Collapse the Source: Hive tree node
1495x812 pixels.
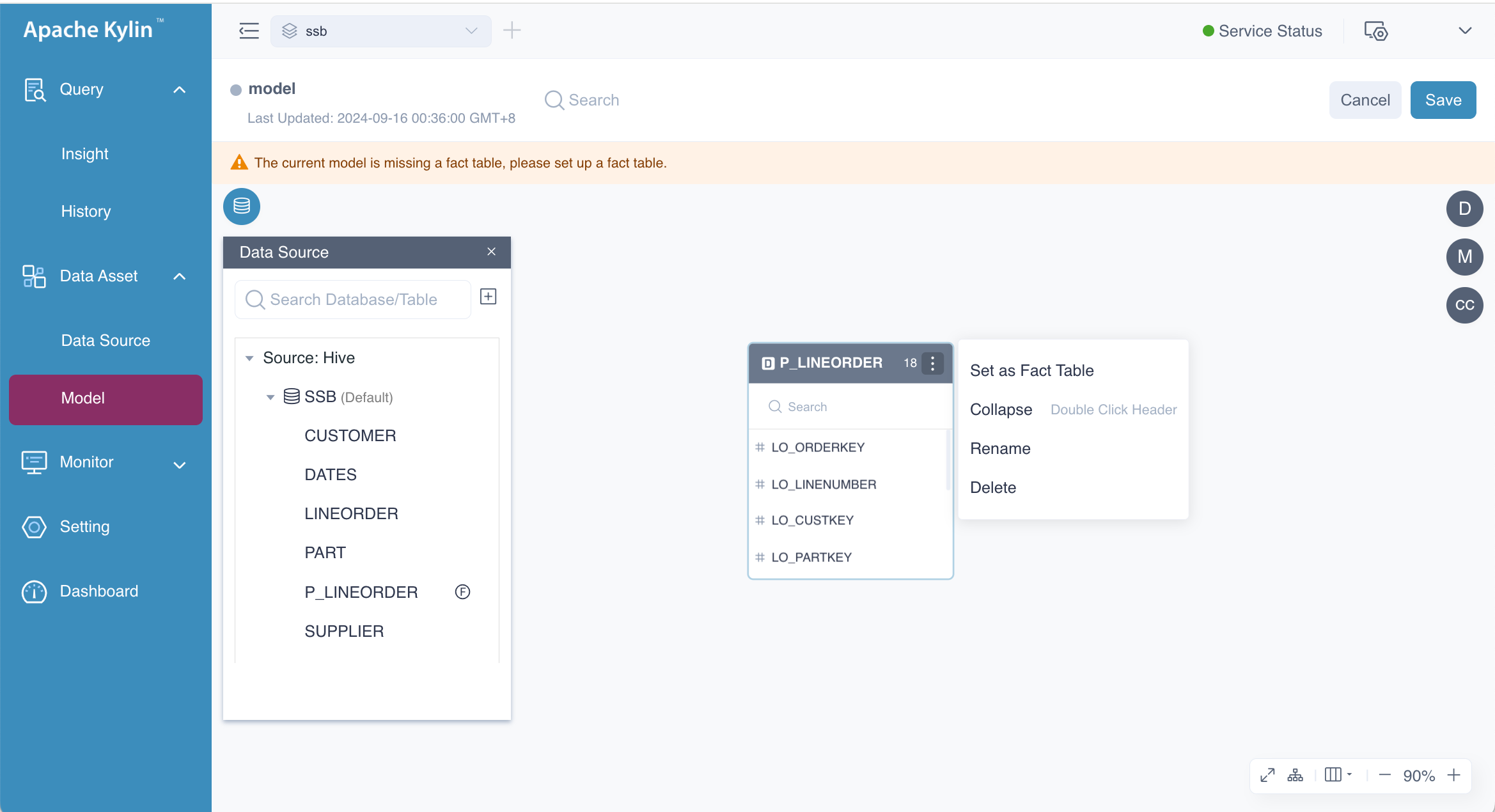point(249,358)
